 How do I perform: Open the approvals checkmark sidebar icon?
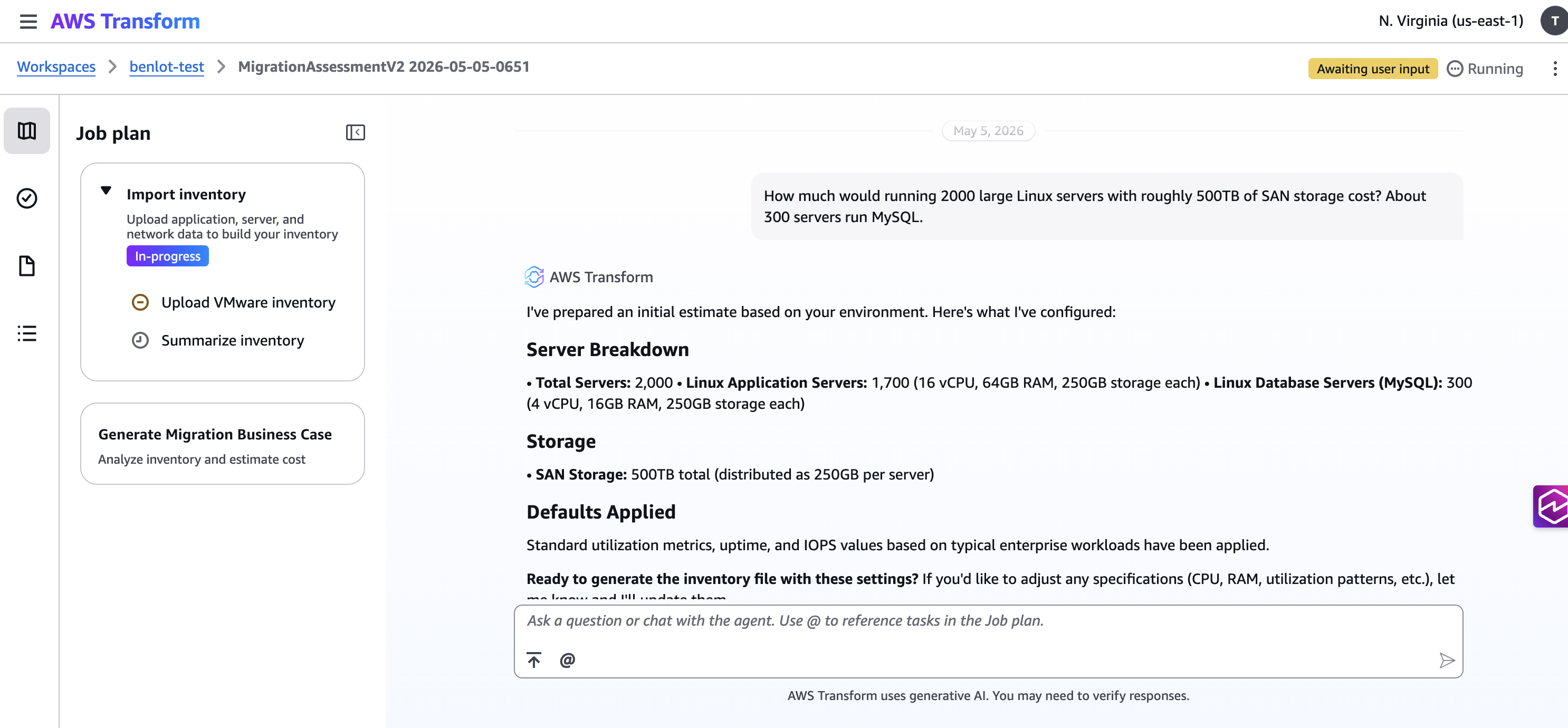(27, 198)
